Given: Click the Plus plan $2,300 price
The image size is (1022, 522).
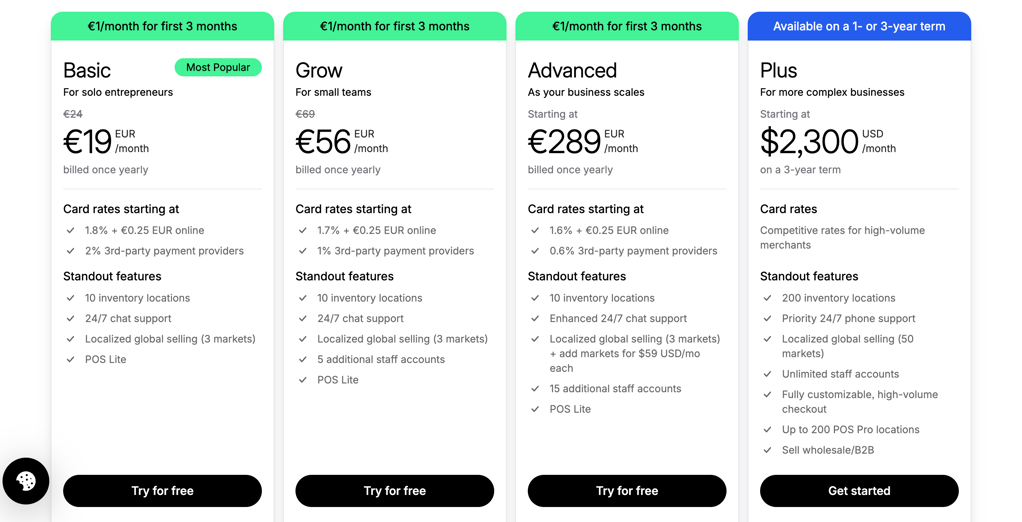Looking at the screenshot, I should click(x=810, y=141).
